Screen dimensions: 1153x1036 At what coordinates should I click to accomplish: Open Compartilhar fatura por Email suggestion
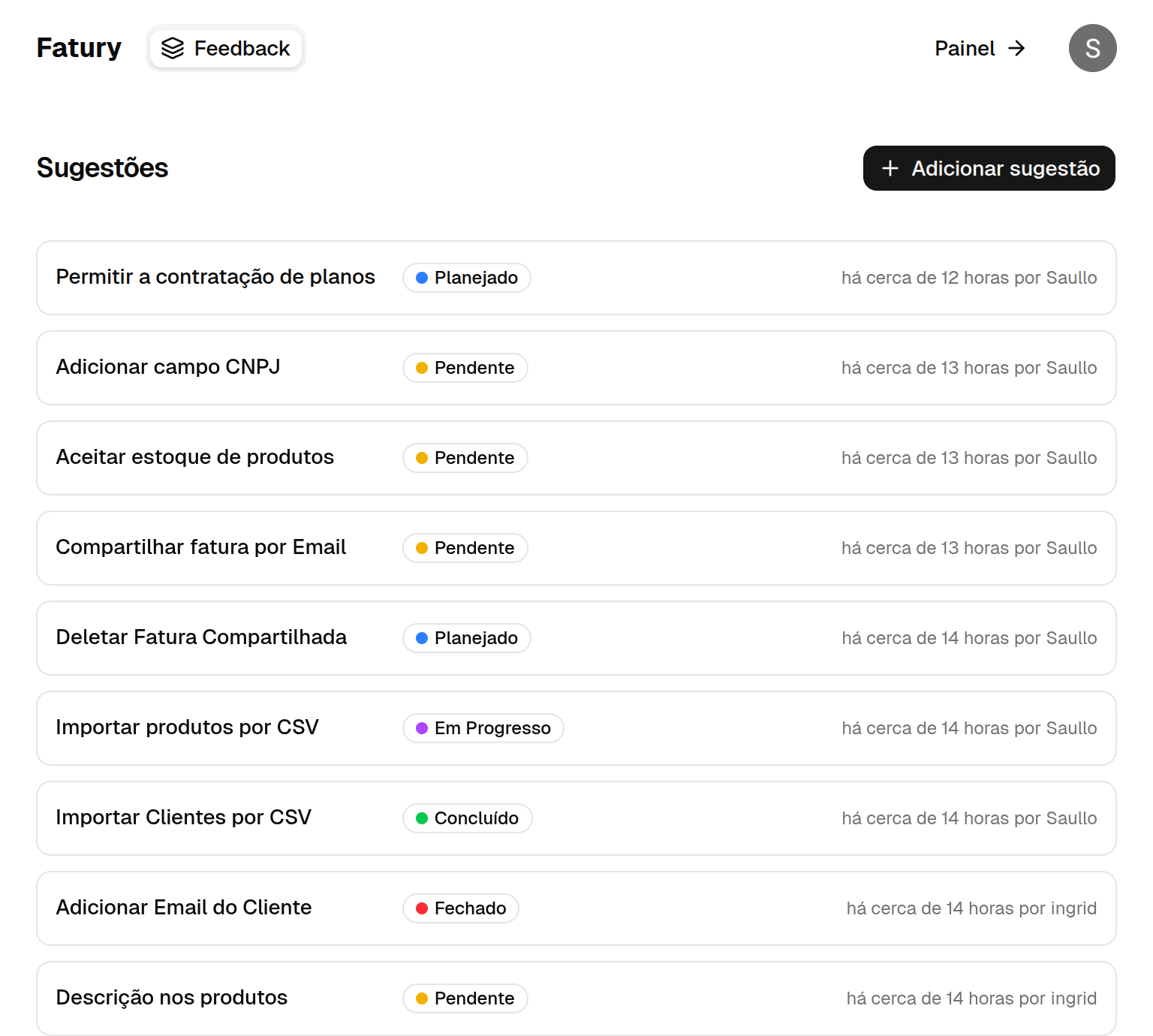click(201, 547)
